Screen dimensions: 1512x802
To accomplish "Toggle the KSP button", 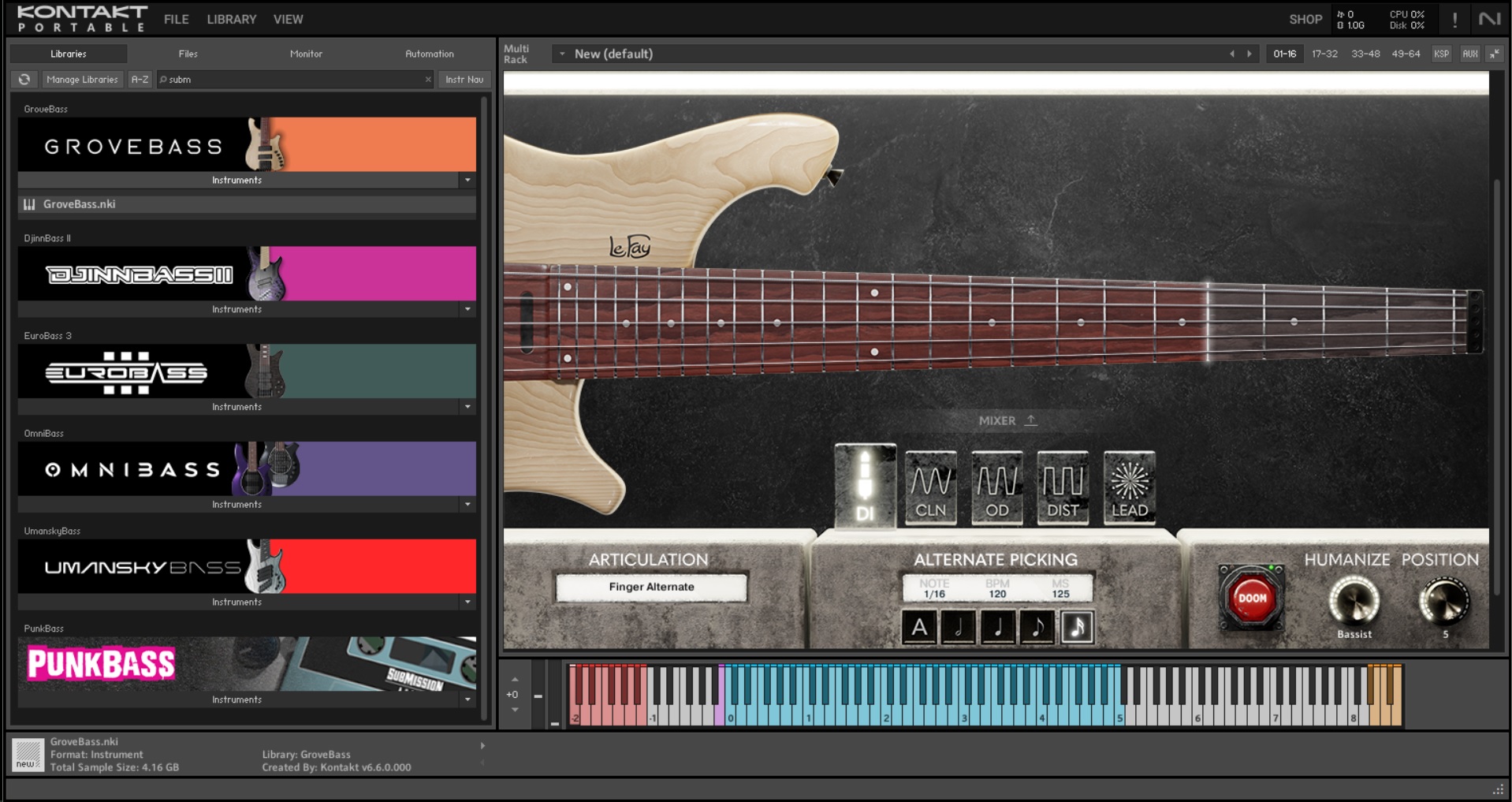I will (1441, 54).
